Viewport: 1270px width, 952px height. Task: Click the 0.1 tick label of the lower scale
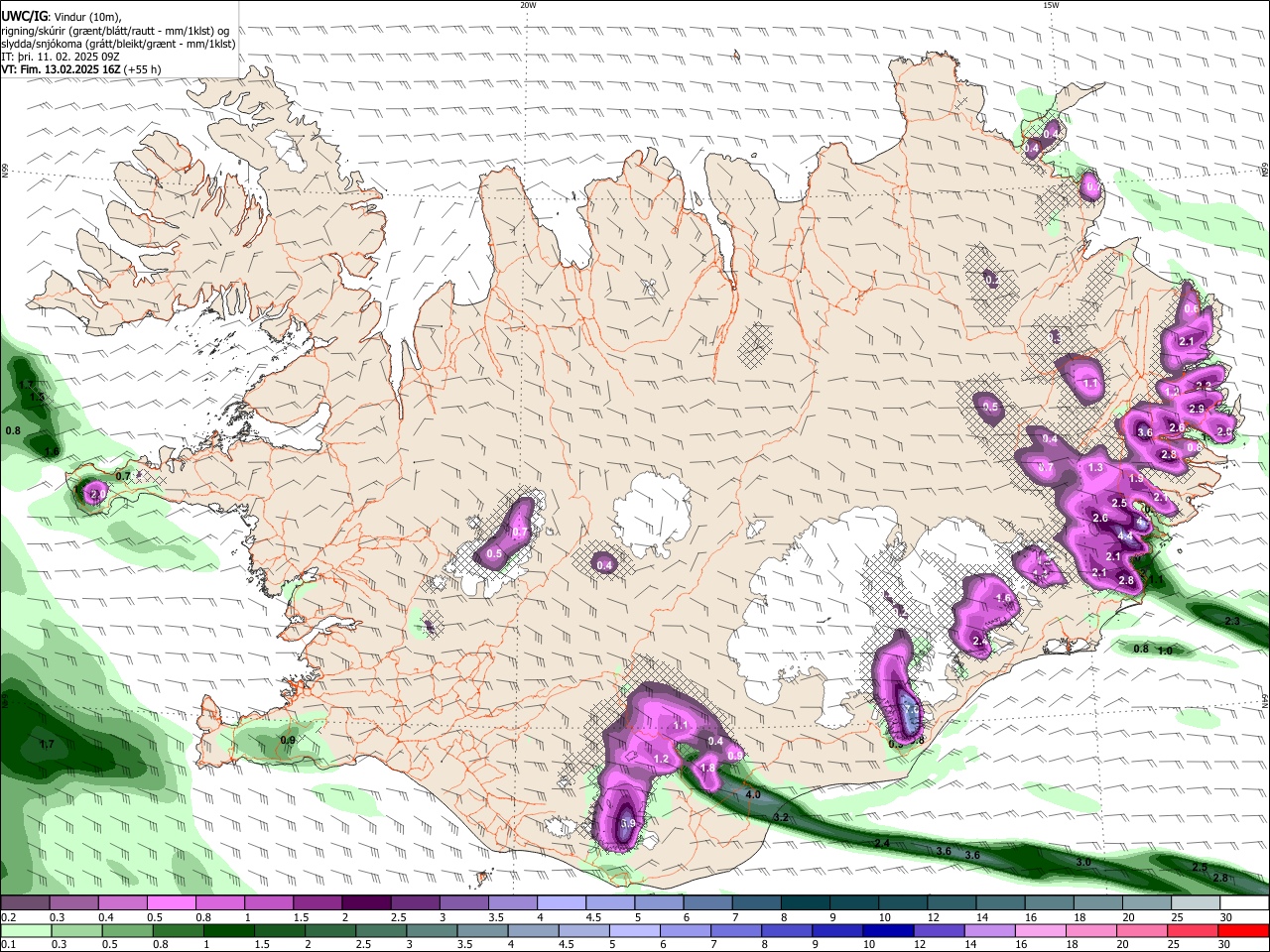pos(6,945)
